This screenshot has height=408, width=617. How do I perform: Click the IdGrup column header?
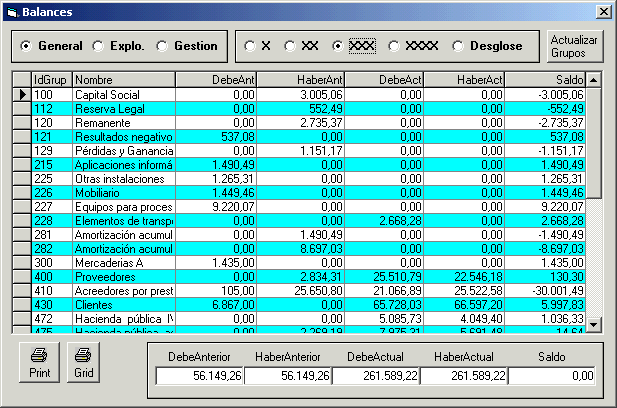(51, 79)
